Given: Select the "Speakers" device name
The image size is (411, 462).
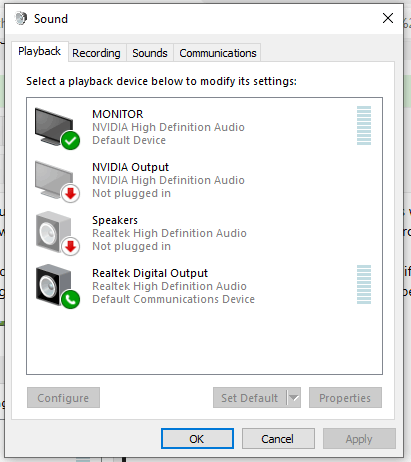Looking at the screenshot, I should 115,220.
